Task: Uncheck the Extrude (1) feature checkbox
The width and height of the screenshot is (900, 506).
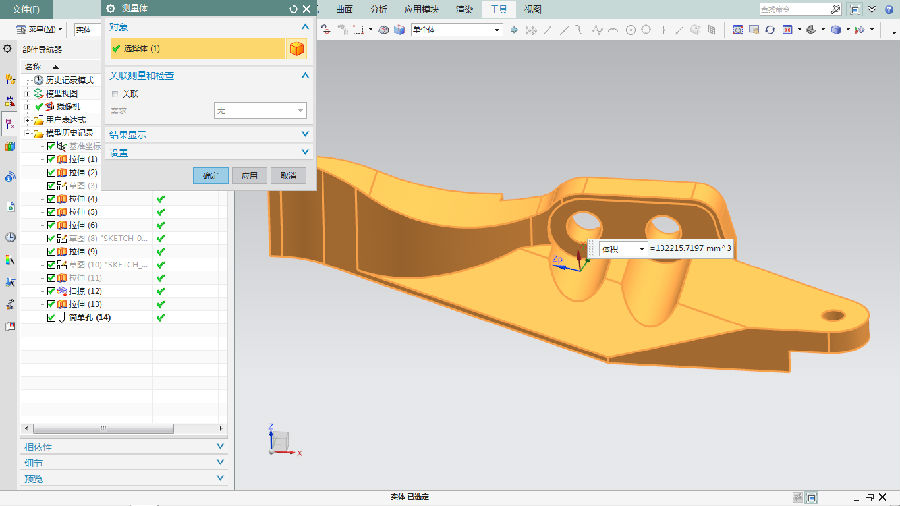Action: tap(51, 159)
